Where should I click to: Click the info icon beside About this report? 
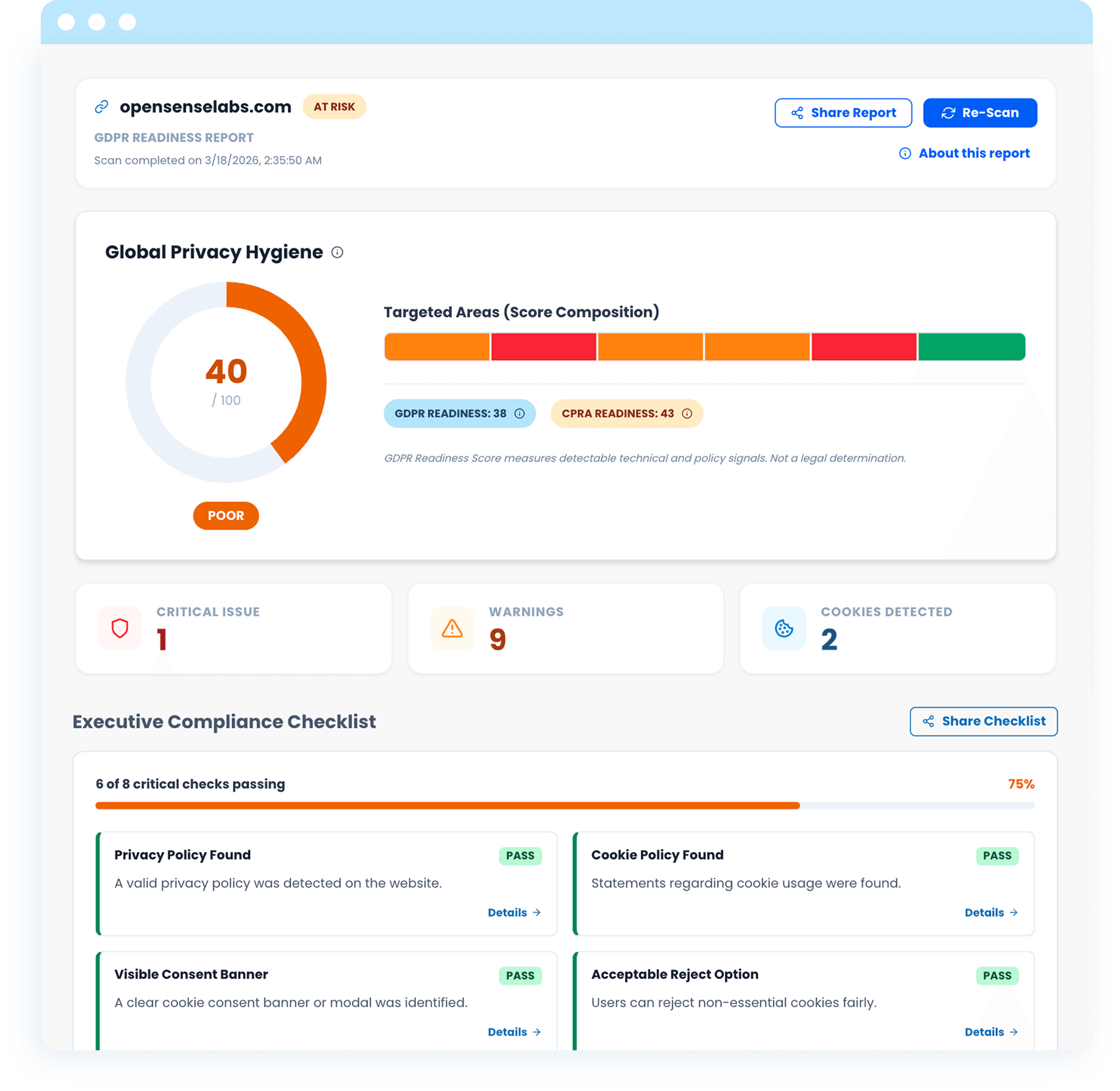pos(904,153)
